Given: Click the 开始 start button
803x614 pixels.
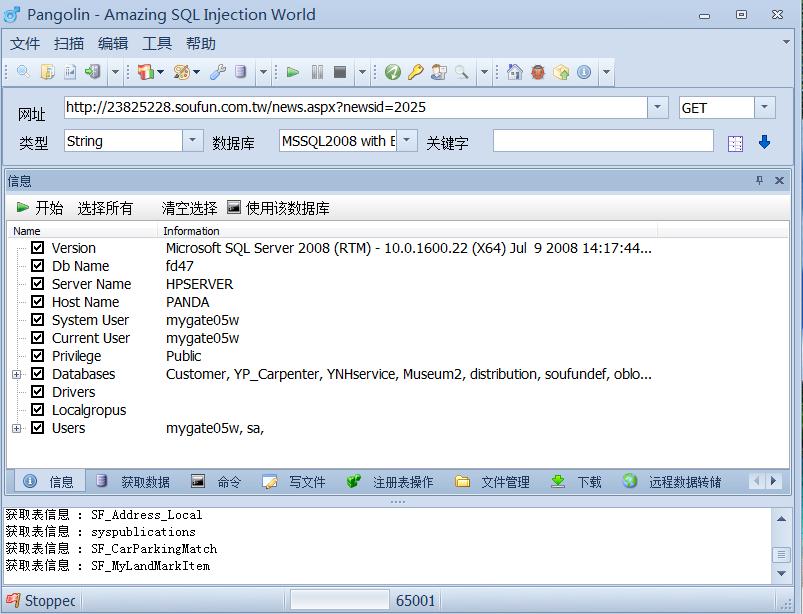Looking at the screenshot, I should 40,208.
